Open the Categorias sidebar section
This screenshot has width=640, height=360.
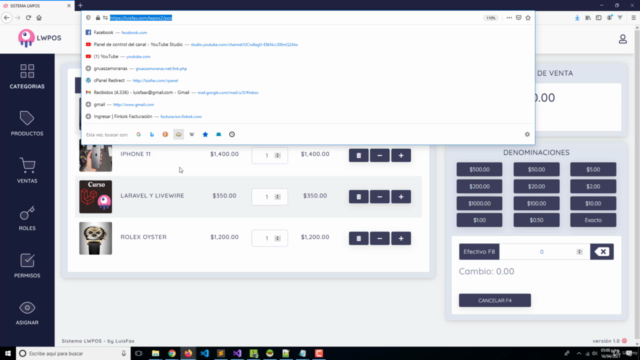pos(27,77)
